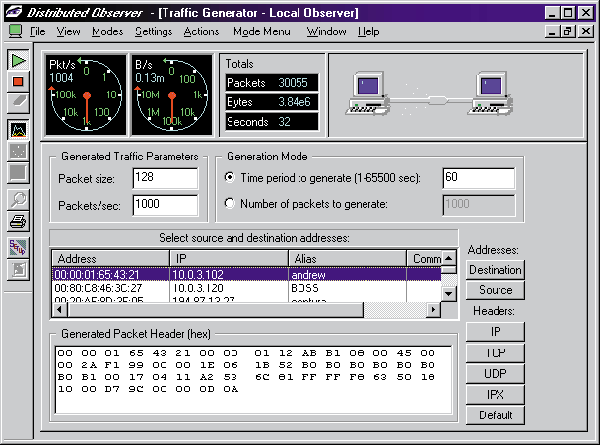Viewport: 600px width, 445px height.
Task: Select Time period to generate radio button
Action: (x=232, y=178)
